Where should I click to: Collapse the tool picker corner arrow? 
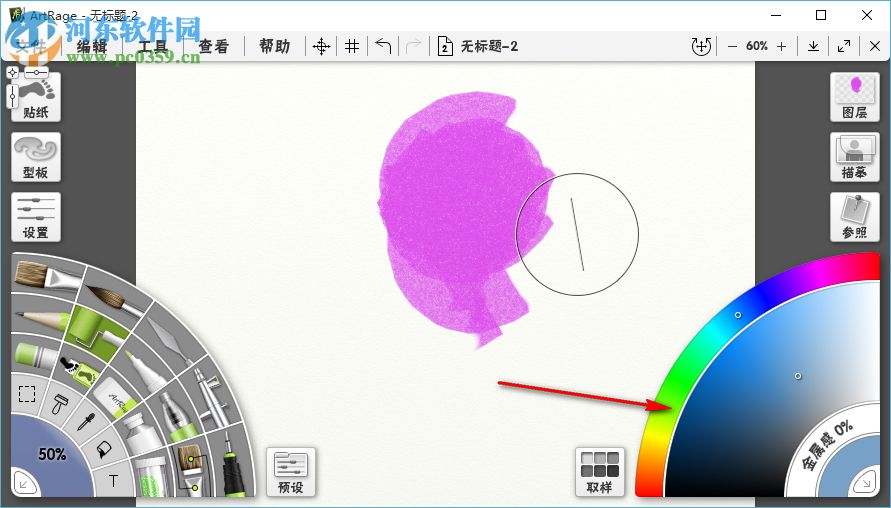point(21,484)
